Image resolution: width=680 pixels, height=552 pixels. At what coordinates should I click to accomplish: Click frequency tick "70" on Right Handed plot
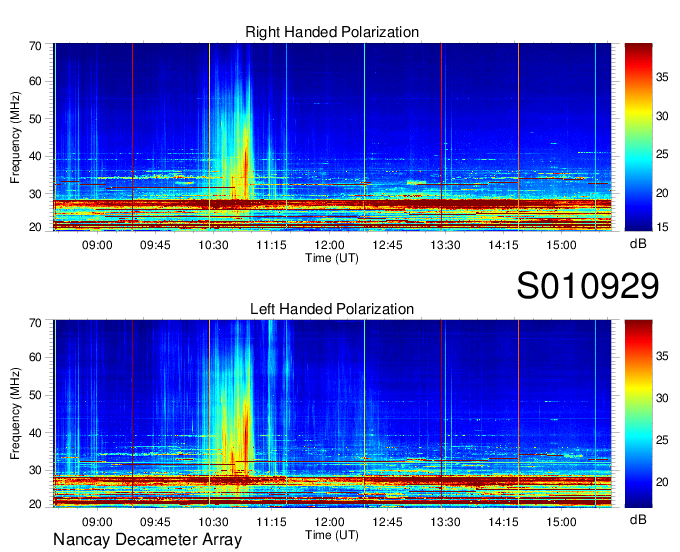(35, 46)
